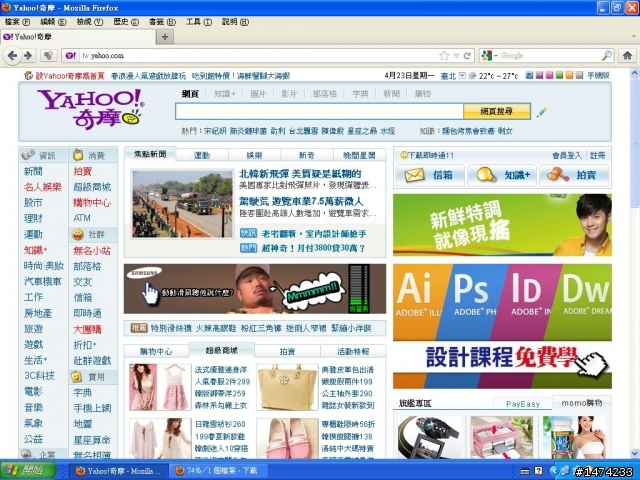Open the 知識+ lightbulb button
Screen dimensions: 640x480
pyautogui.click(x=502, y=175)
